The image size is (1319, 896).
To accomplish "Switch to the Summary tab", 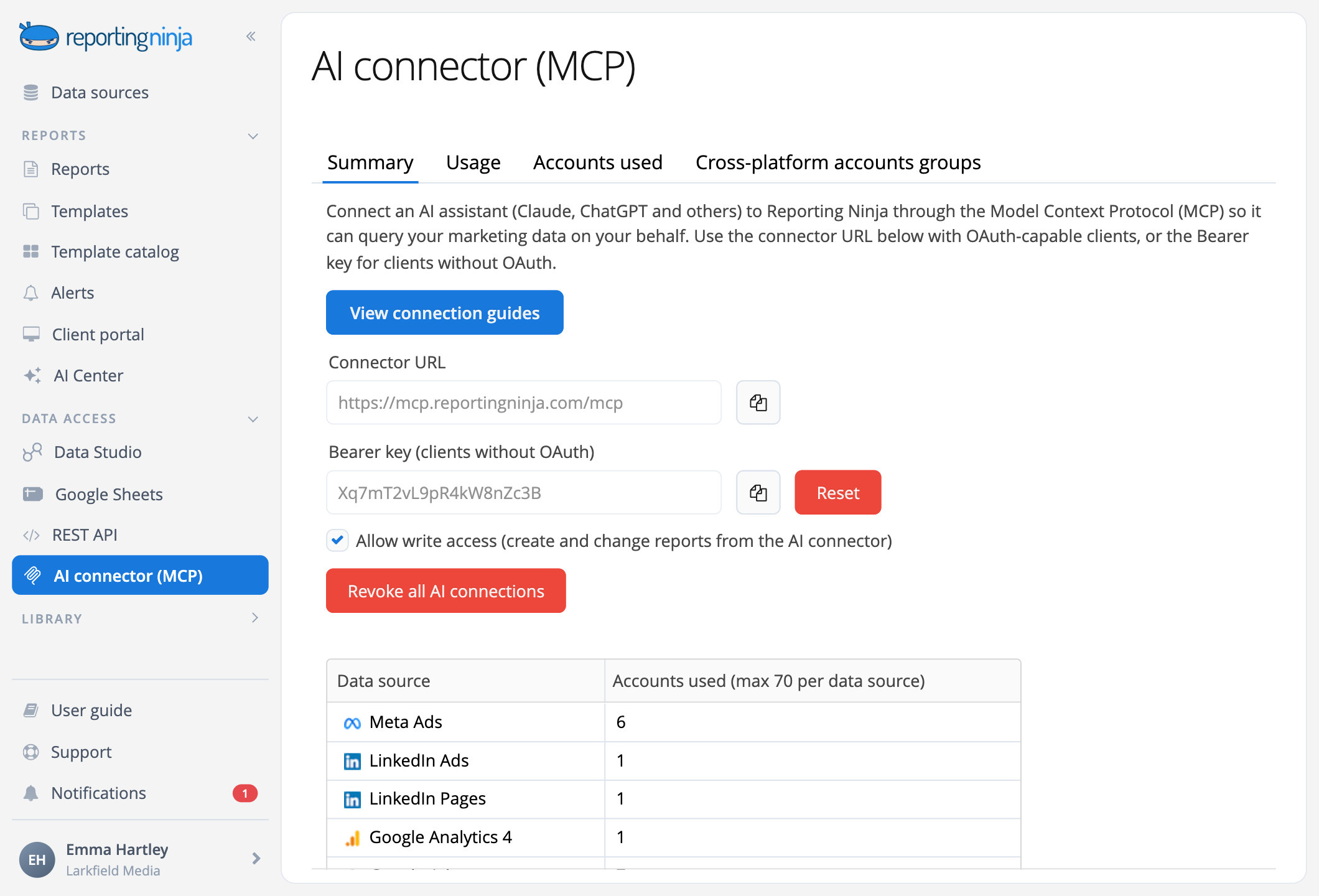I will coord(370,162).
